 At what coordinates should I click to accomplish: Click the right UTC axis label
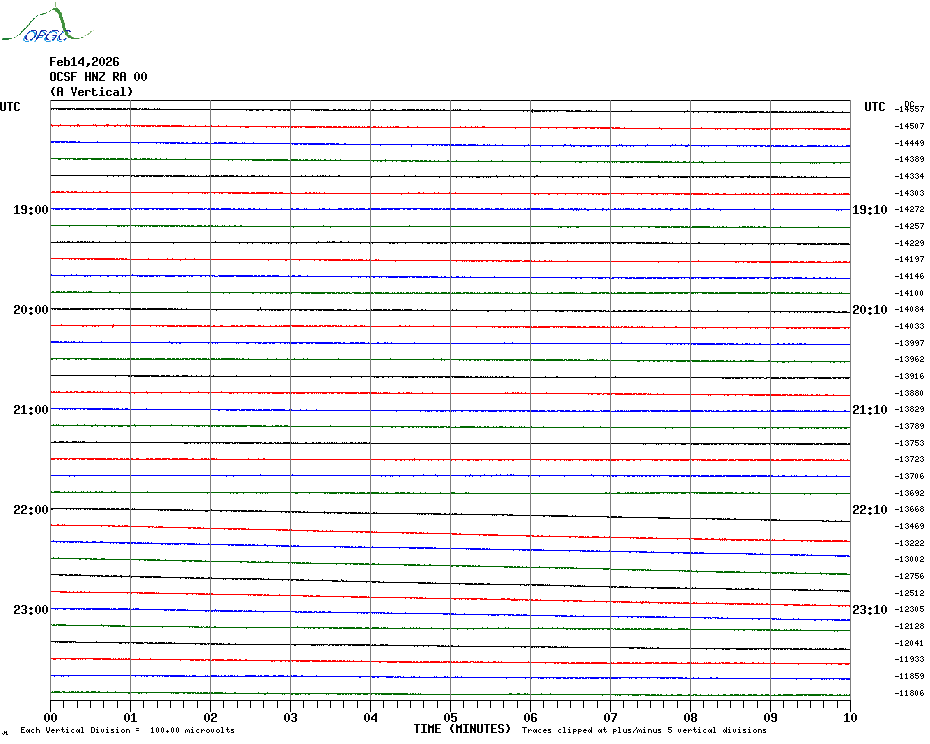[874, 107]
